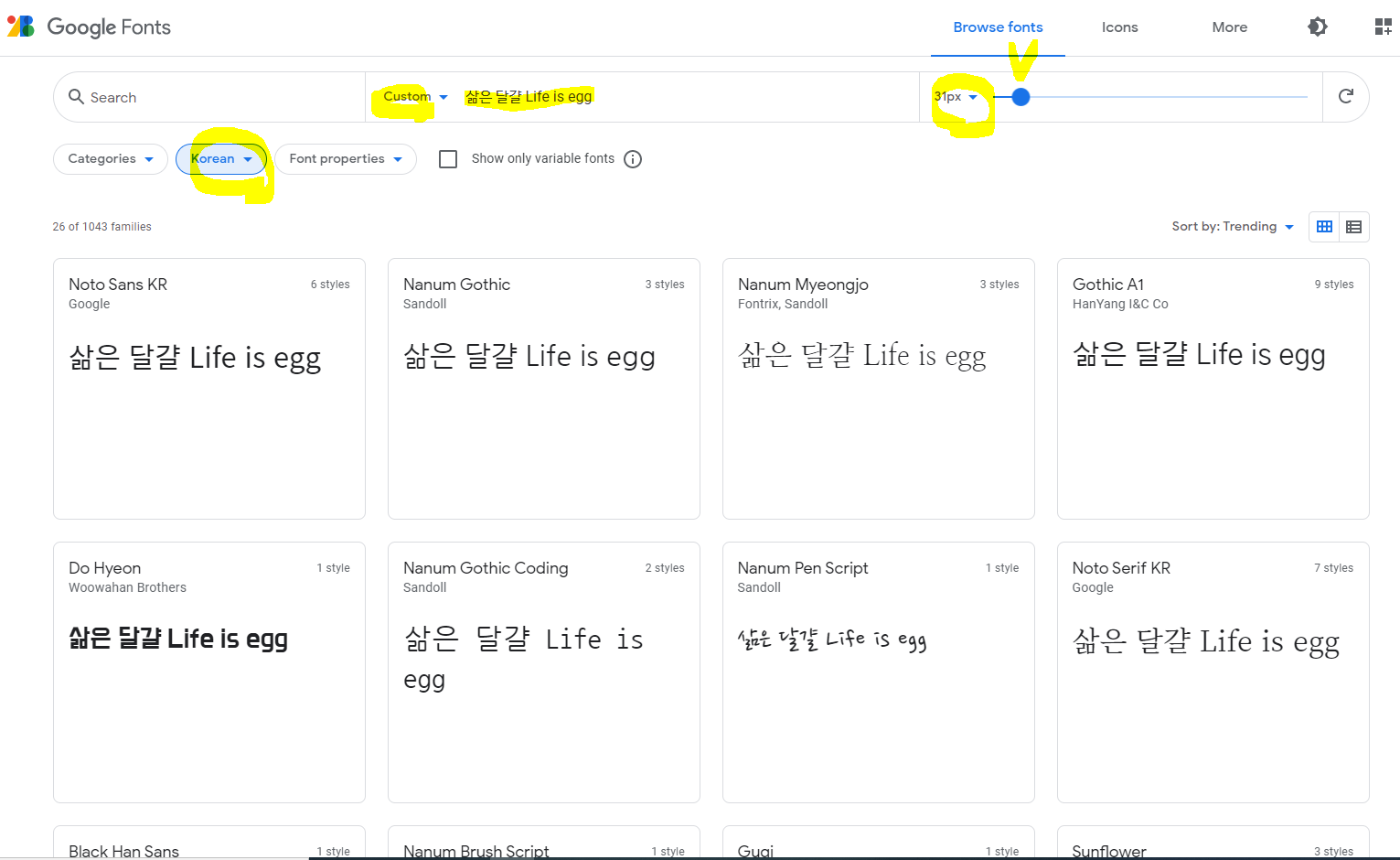This screenshot has height=860, width=1400.
Task: Click '7 styles' on Noto Serif KR card
Action: pos(1334,568)
